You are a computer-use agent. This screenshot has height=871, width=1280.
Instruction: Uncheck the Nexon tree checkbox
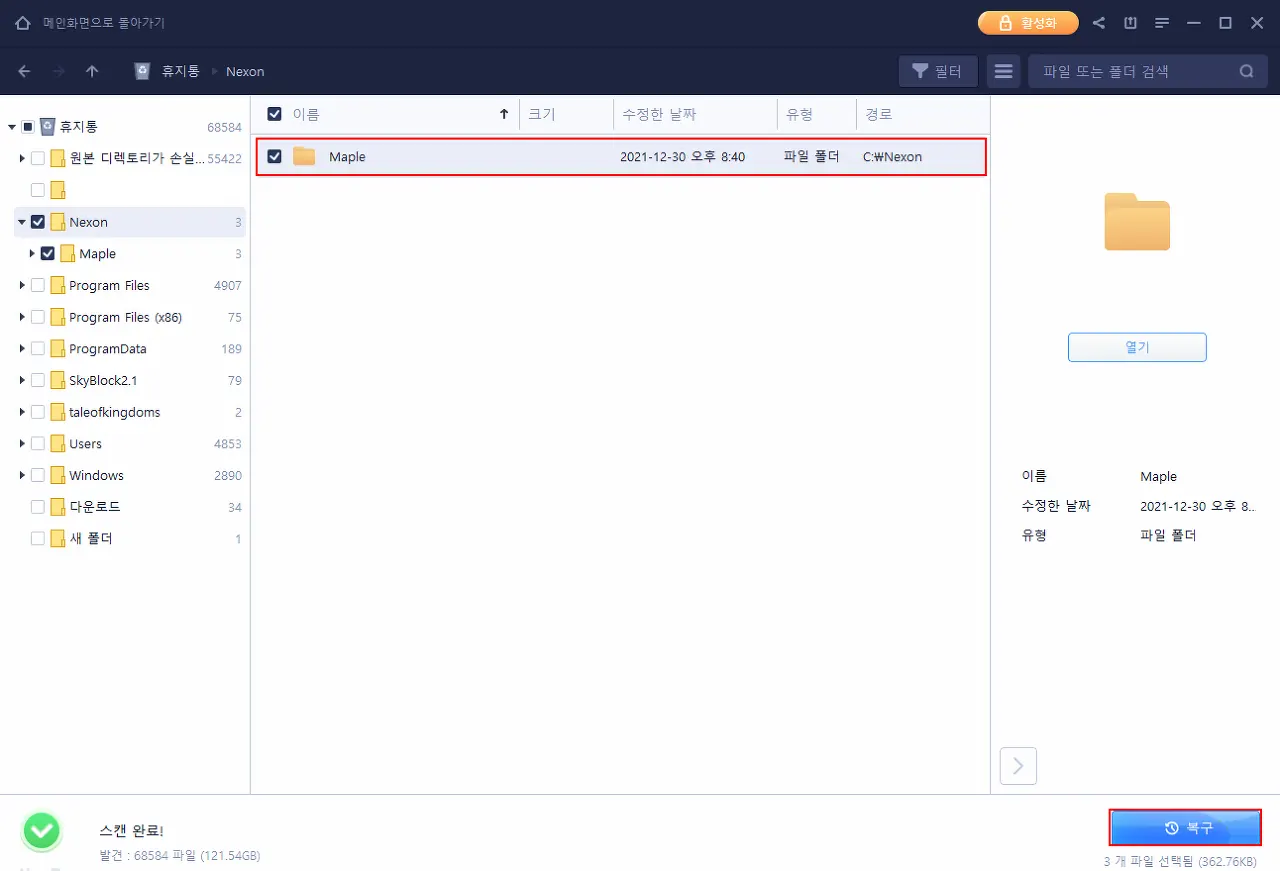(x=38, y=222)
